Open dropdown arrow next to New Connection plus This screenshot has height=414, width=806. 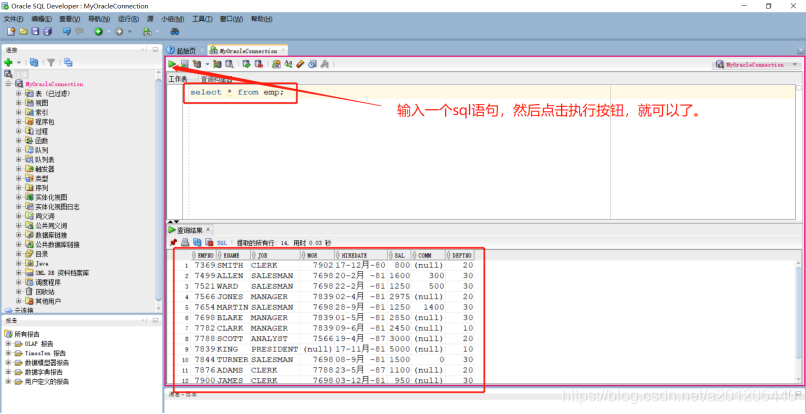point(19,62)
